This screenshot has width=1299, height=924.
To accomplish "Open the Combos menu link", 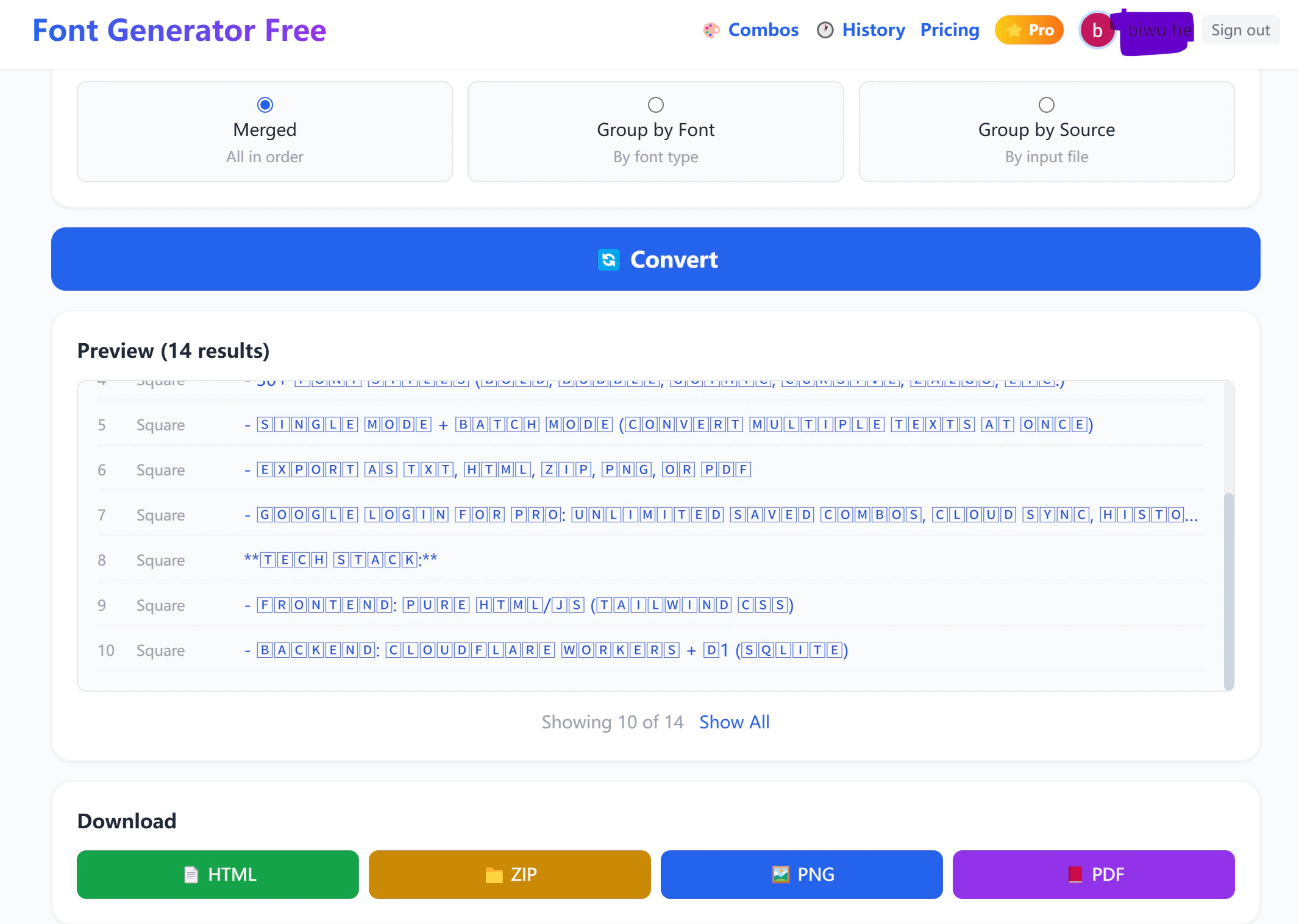I will tap(763, 30).
